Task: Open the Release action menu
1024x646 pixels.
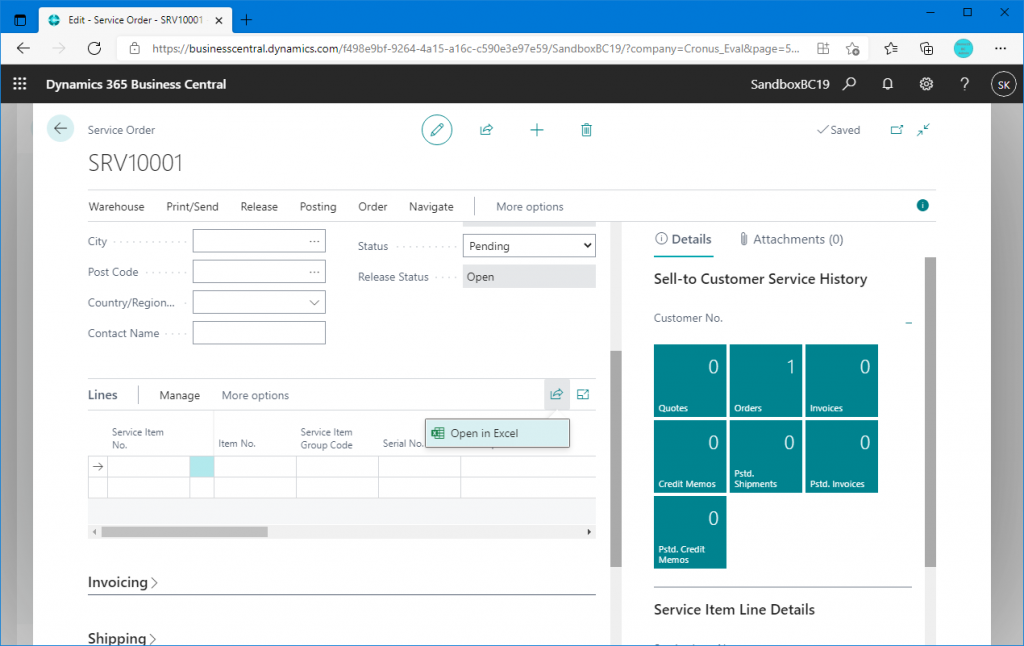Action: click(259, 206)
